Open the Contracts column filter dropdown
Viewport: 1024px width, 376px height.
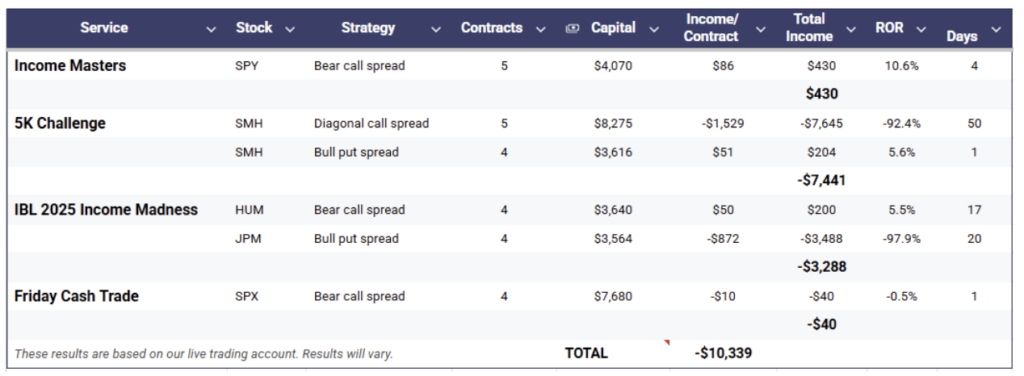point(541,29)
